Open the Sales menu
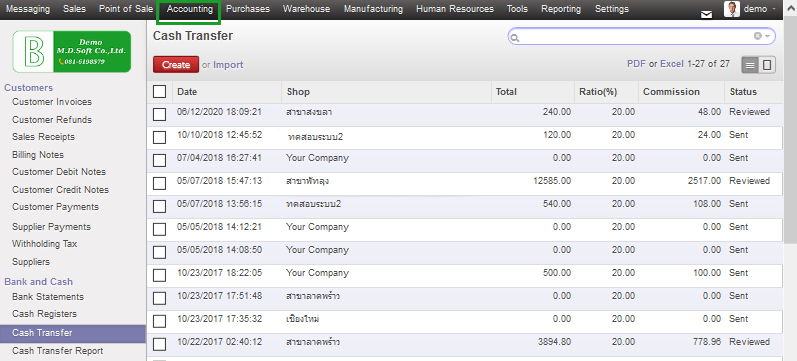Viewport: 797px width, 361px height. 74,9
